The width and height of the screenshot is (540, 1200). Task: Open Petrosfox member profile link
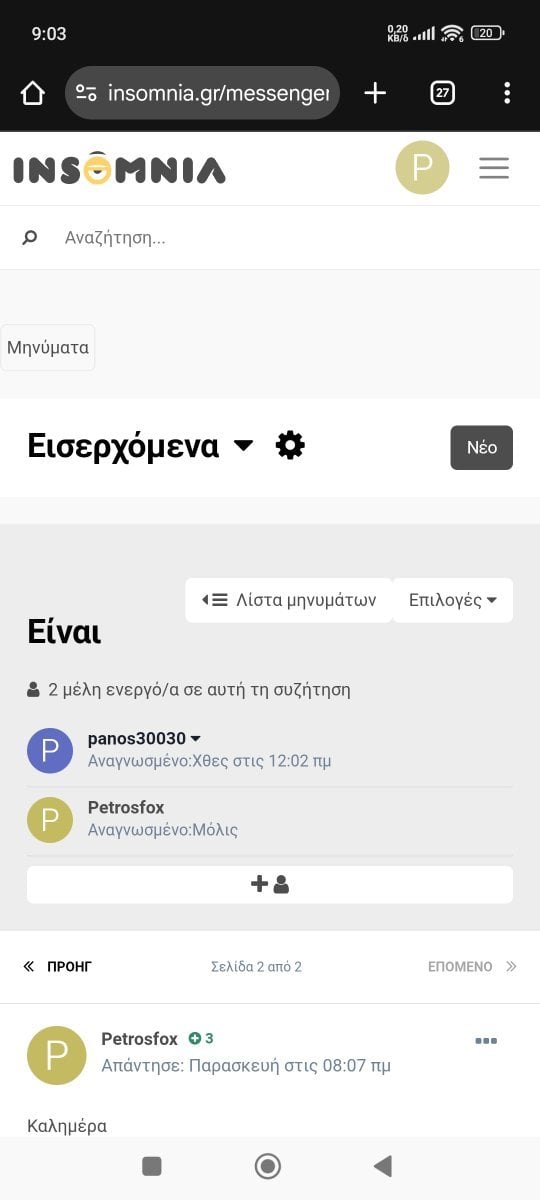126,807
